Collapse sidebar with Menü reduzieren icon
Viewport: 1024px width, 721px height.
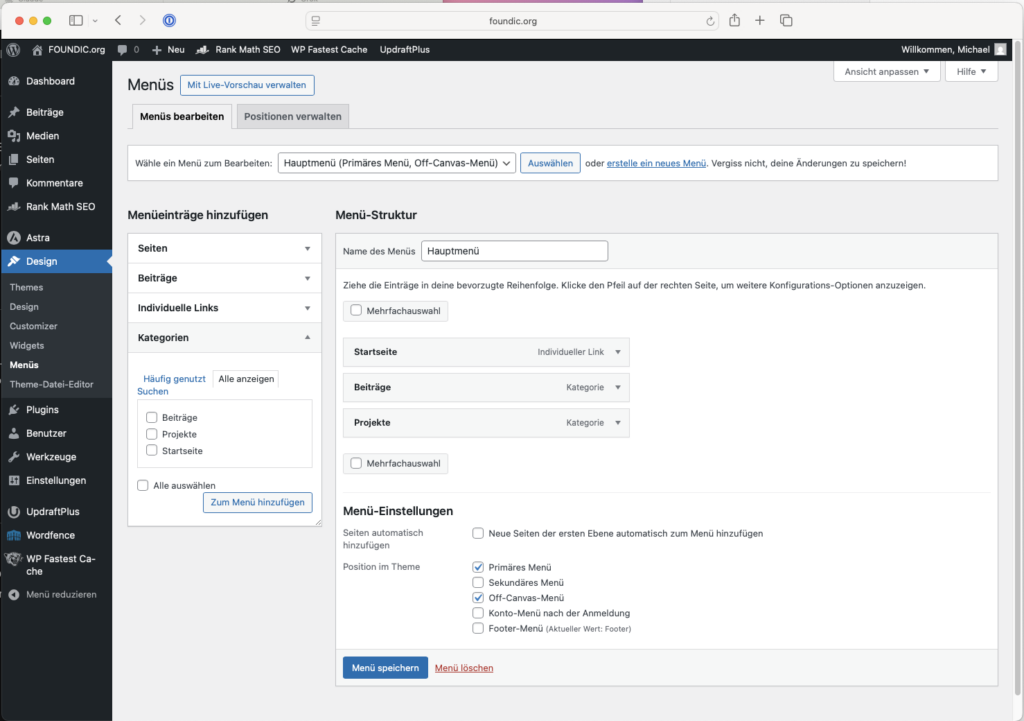[x=14, y=594]
